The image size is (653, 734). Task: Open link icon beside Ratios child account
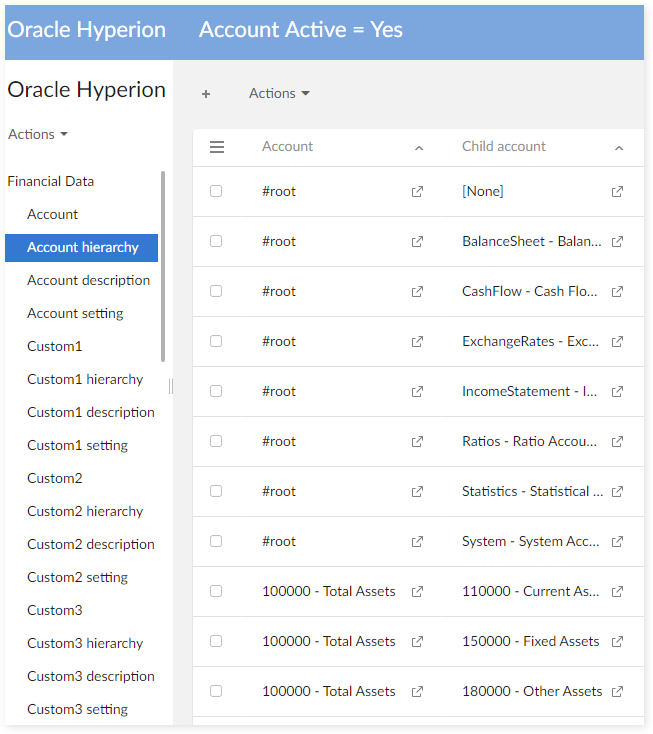tap(618, 441)
